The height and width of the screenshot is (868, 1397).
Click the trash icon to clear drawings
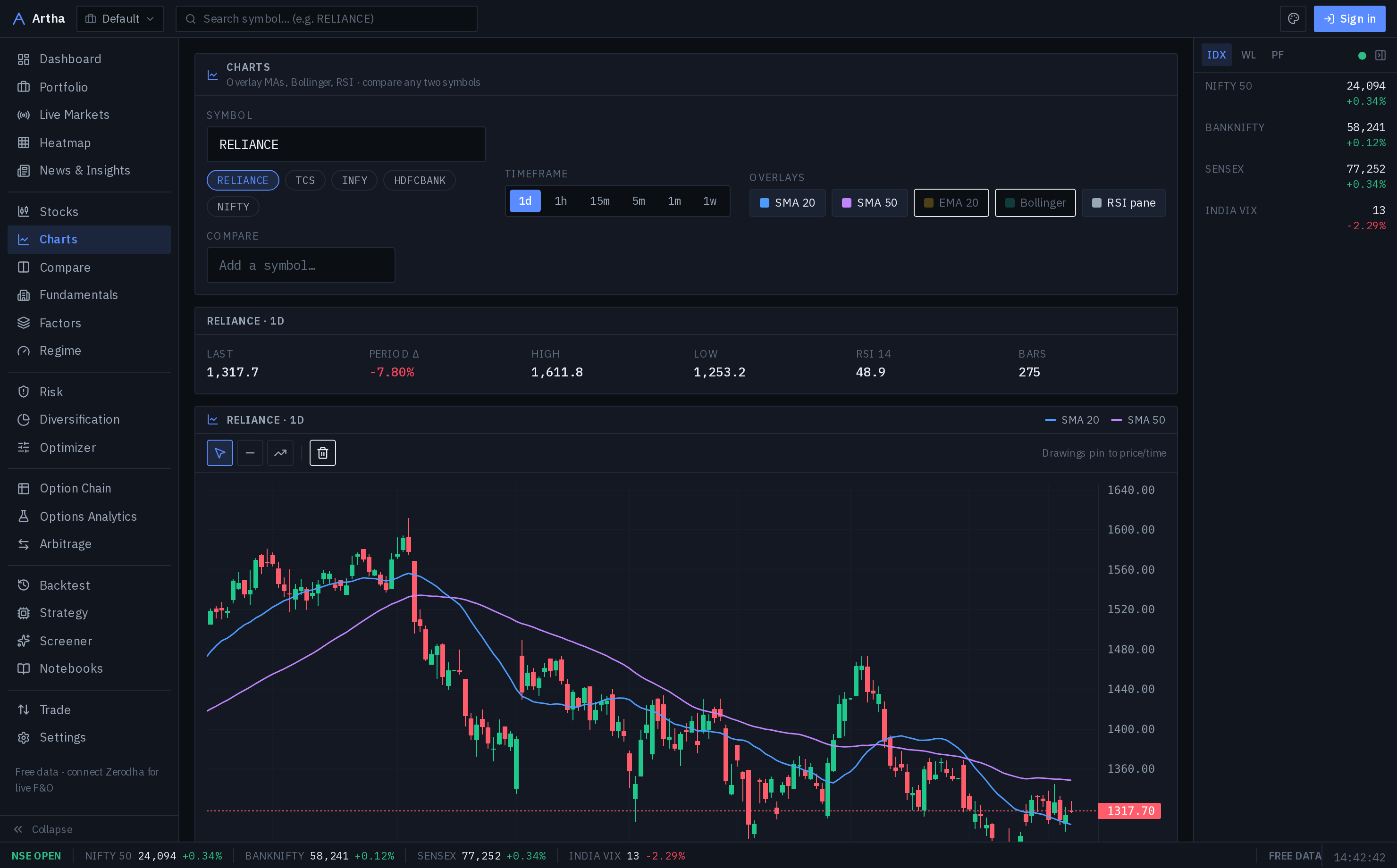[323, 453]
